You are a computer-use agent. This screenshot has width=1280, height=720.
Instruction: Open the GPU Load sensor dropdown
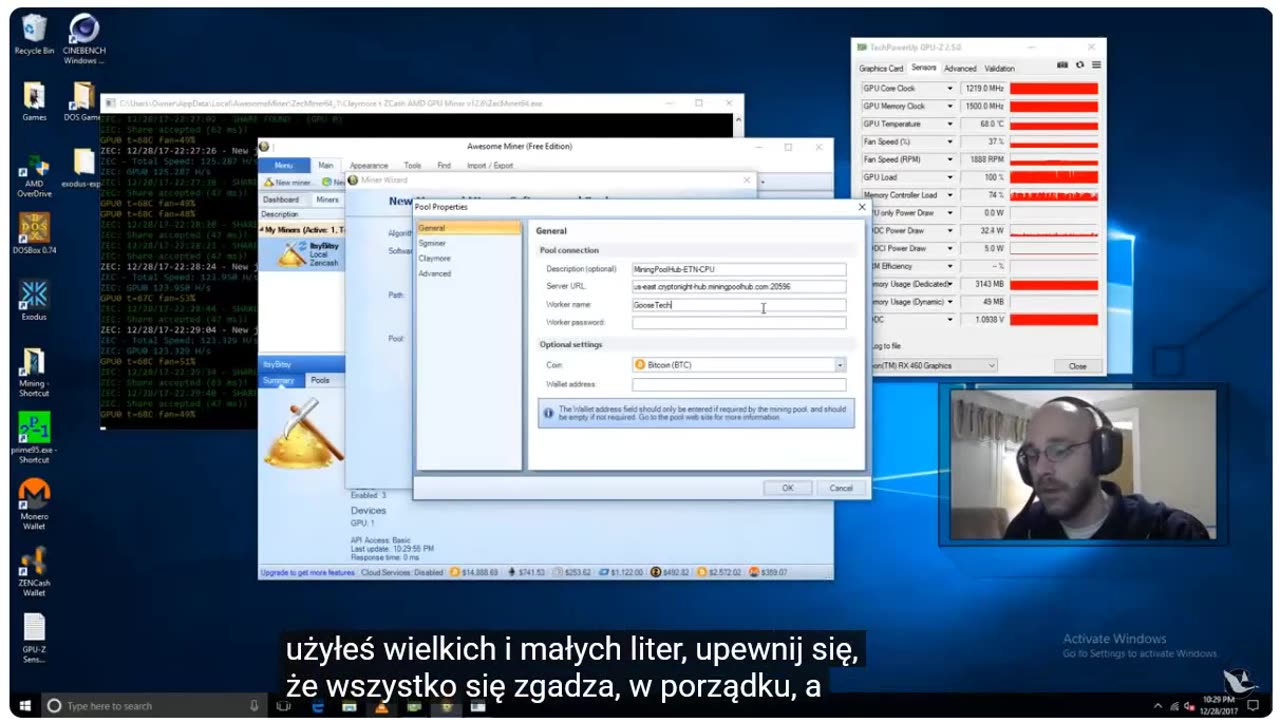(949, 177)
